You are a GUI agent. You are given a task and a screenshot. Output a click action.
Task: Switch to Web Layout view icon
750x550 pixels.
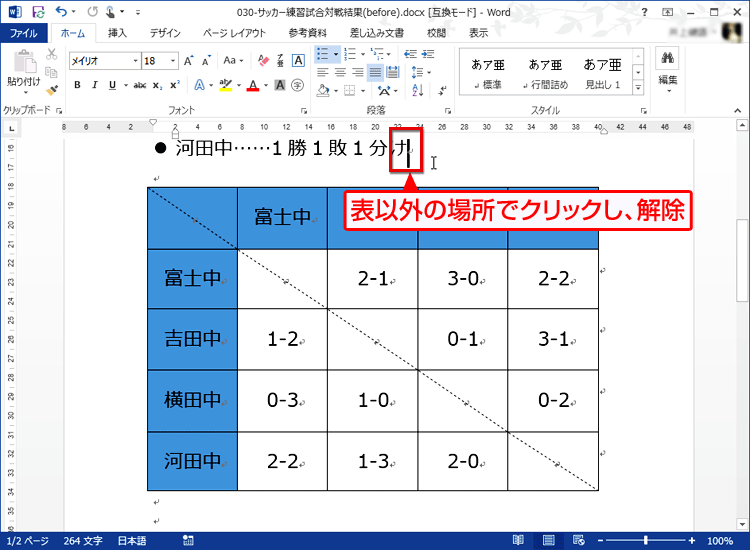(579, 540)
